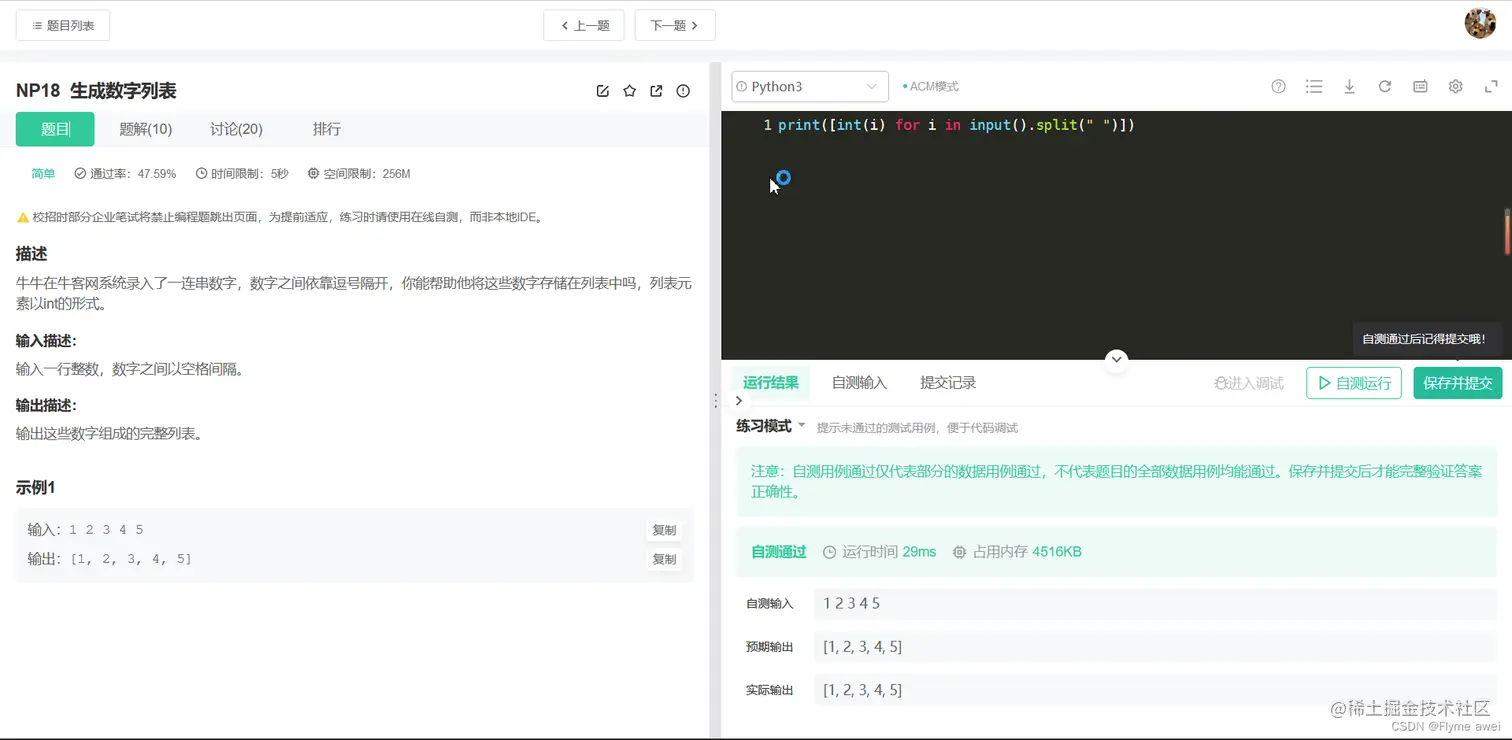Open editor settings with the gear icon

tap(1455, 86)
